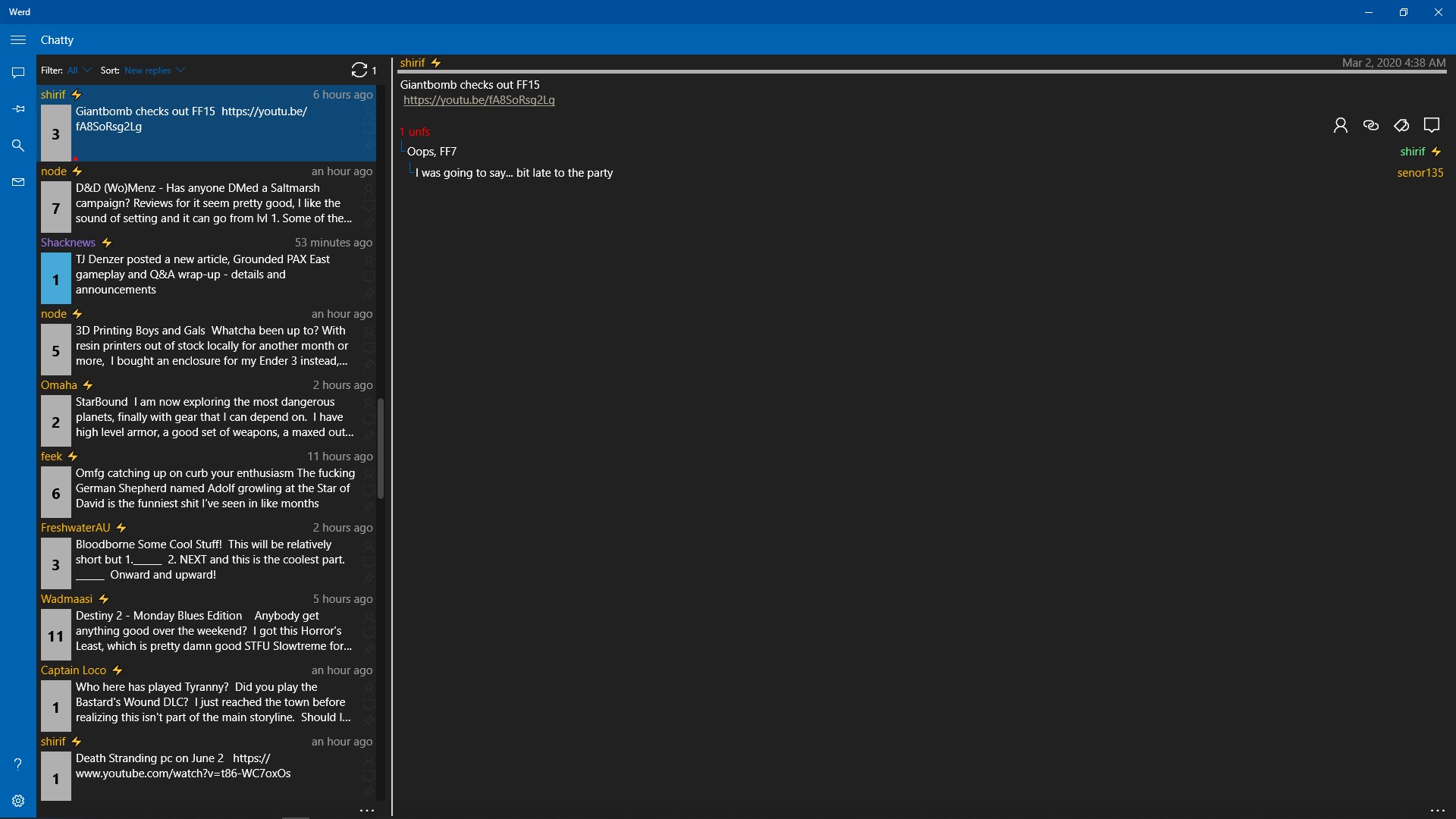The image size is (1456, 819).
Task: Refresh the chatty thread list
Action: pos(359,70)
